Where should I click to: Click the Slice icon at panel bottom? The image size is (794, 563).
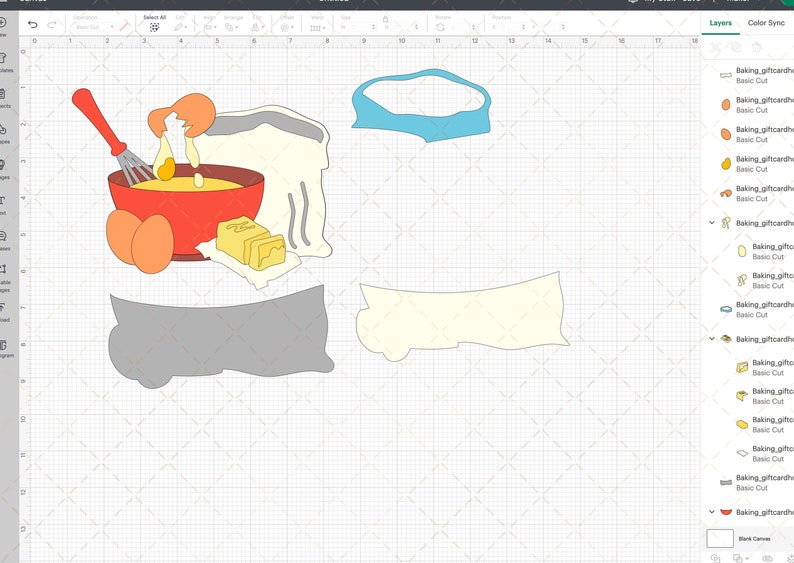click(716, 558)
